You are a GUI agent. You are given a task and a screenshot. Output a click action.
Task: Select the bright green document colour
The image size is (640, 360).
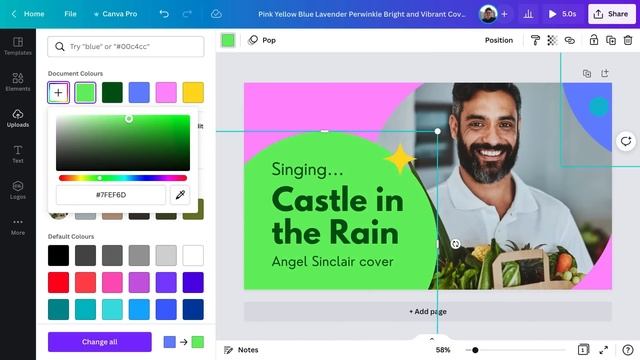pos(85,93)
